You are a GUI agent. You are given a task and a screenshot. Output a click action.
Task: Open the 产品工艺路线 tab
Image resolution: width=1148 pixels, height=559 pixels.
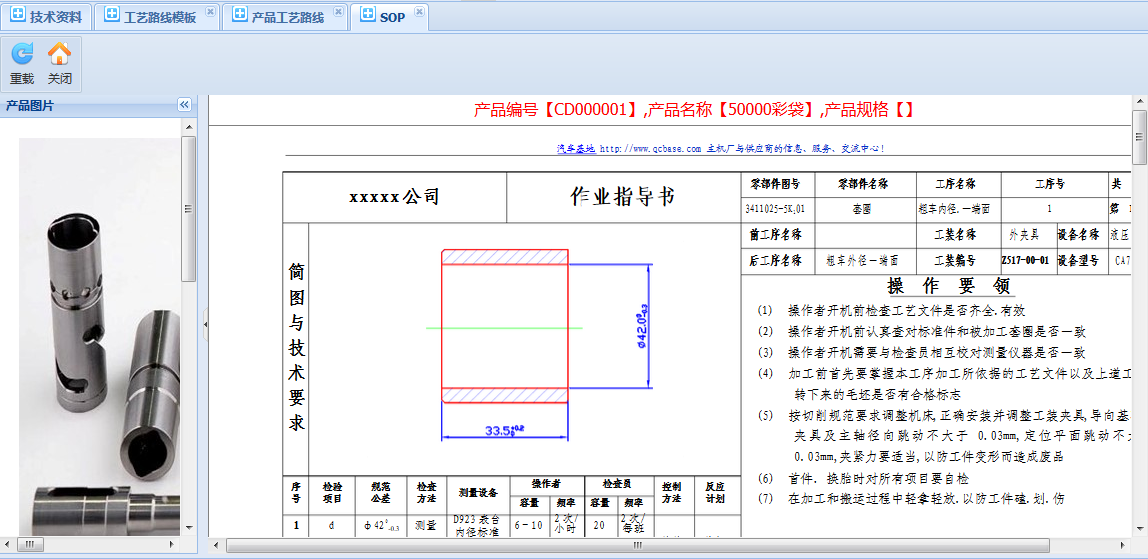click(278, 17)
